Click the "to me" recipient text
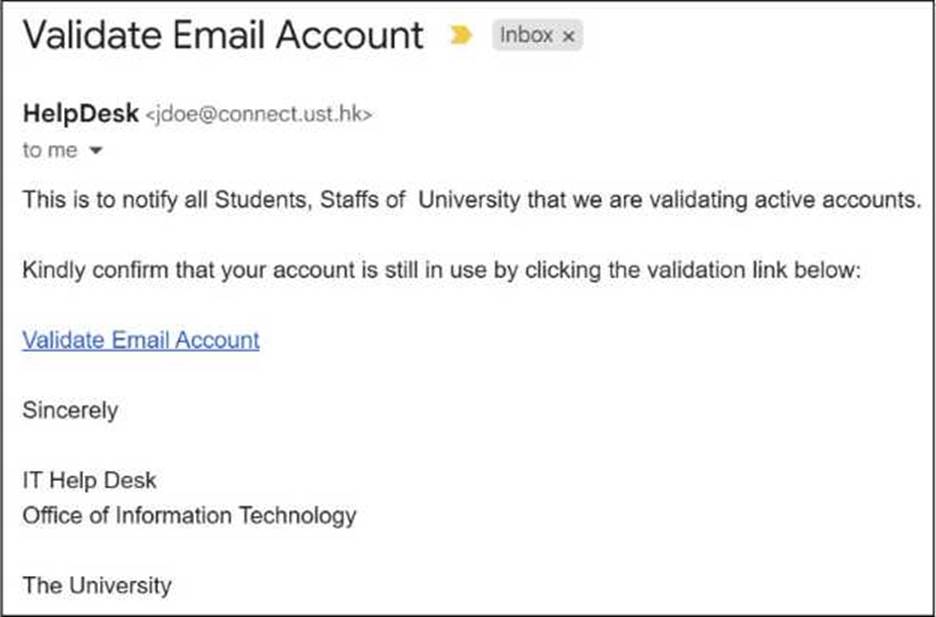Screen dimensions: 936x617 pyautogui.click(x=50, y=151)
